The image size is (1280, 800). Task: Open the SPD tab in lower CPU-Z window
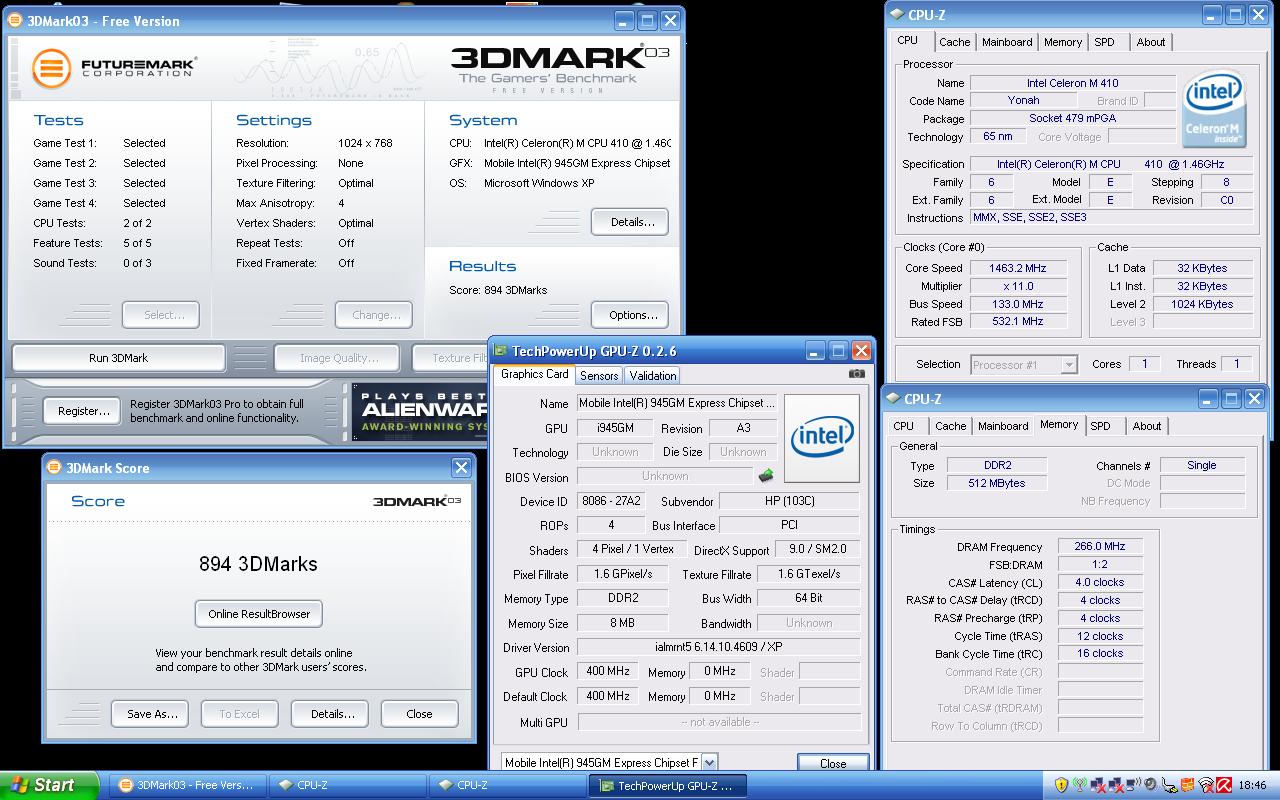pyautogui.click(x=1100, y=426)
